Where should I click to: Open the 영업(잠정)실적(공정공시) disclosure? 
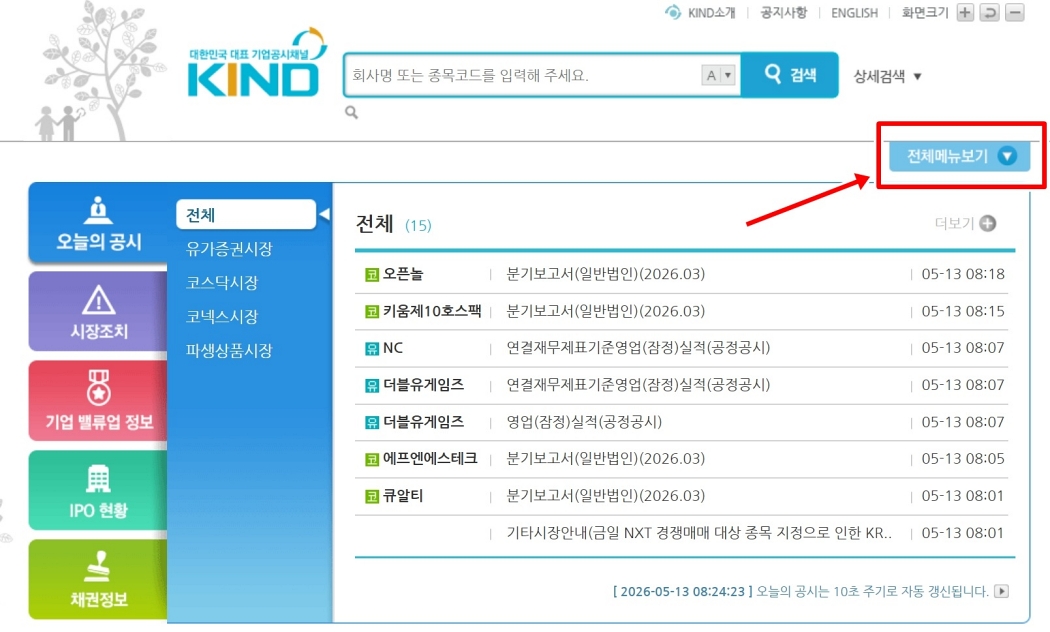point(584,422)
